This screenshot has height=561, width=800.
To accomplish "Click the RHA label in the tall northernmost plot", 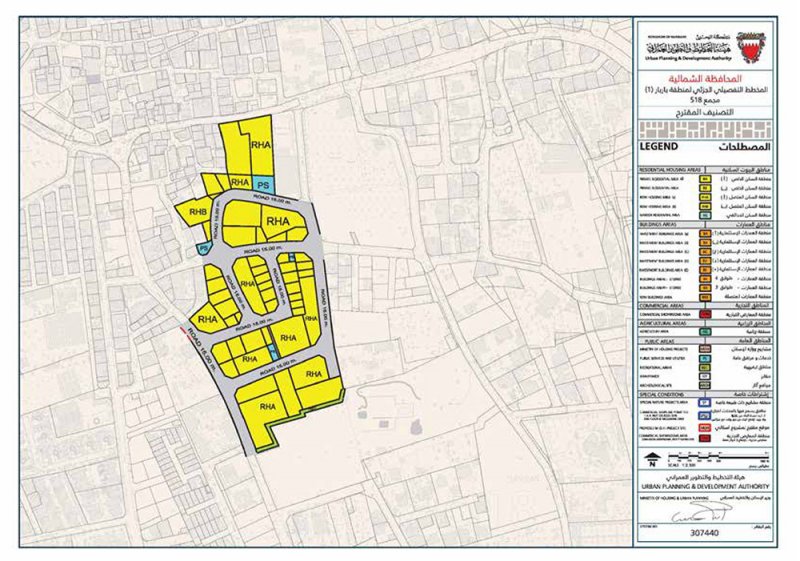I will coord(261,145).
